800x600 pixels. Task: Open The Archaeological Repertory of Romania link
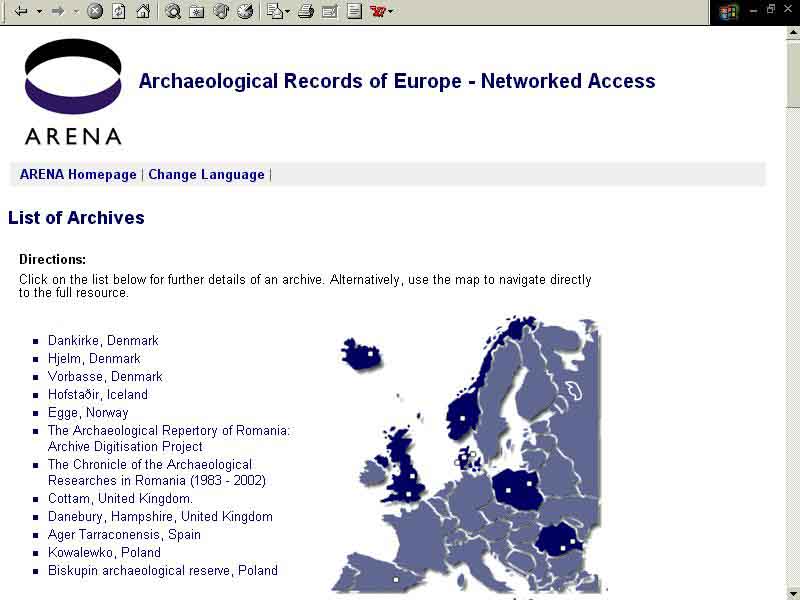click(x=169, y=438)
